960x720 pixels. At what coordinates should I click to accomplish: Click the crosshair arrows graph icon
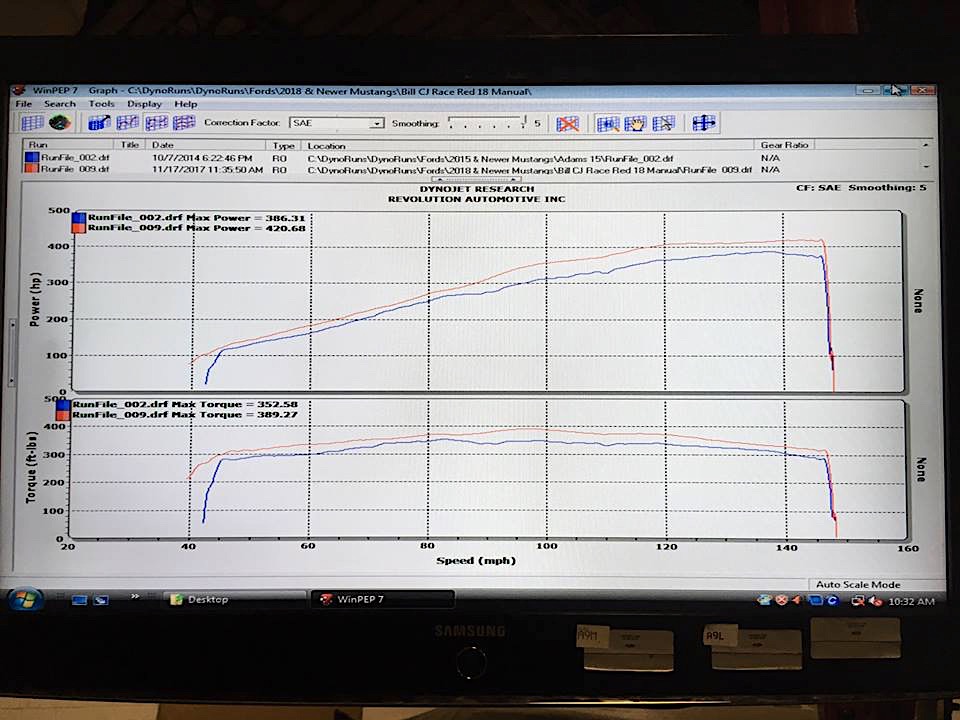[x=703, y=124]
